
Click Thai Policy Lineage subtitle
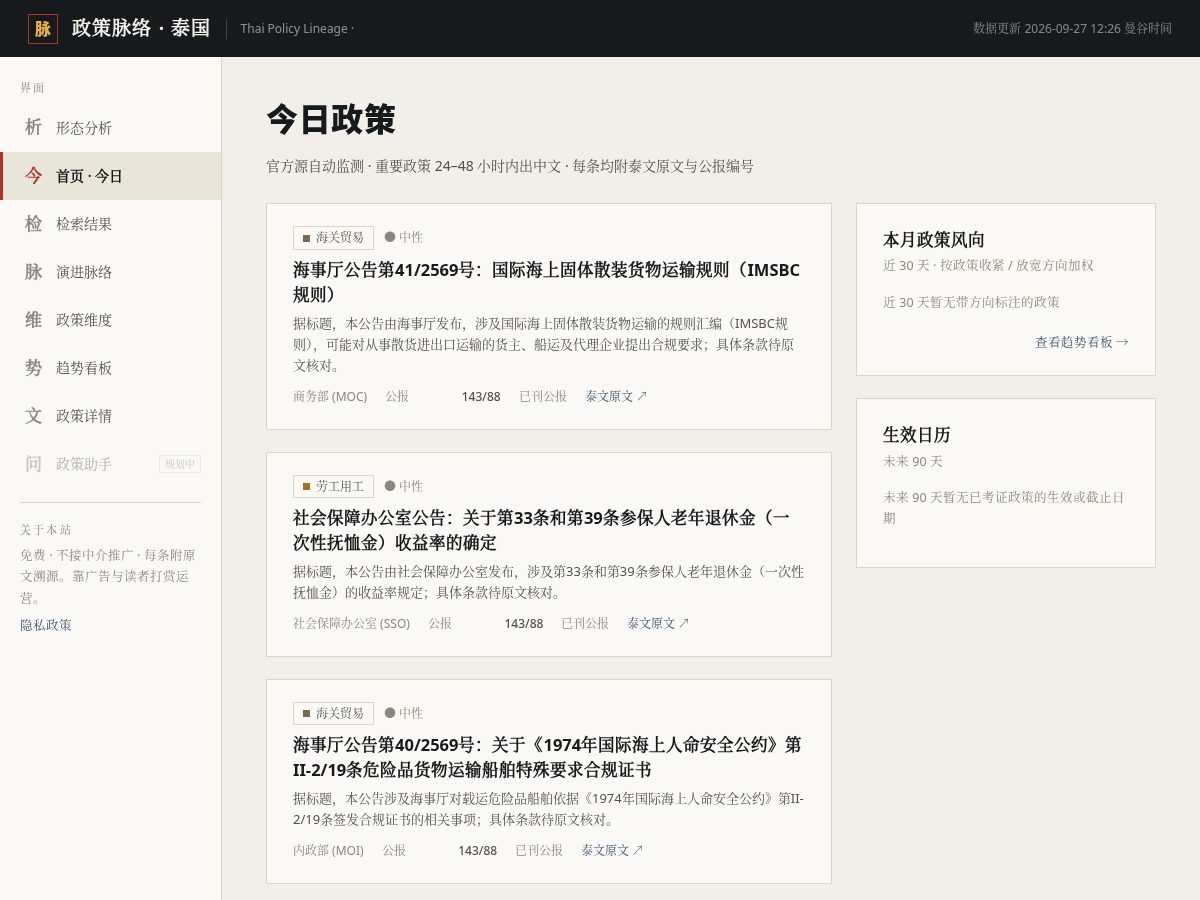click(297, 28)
